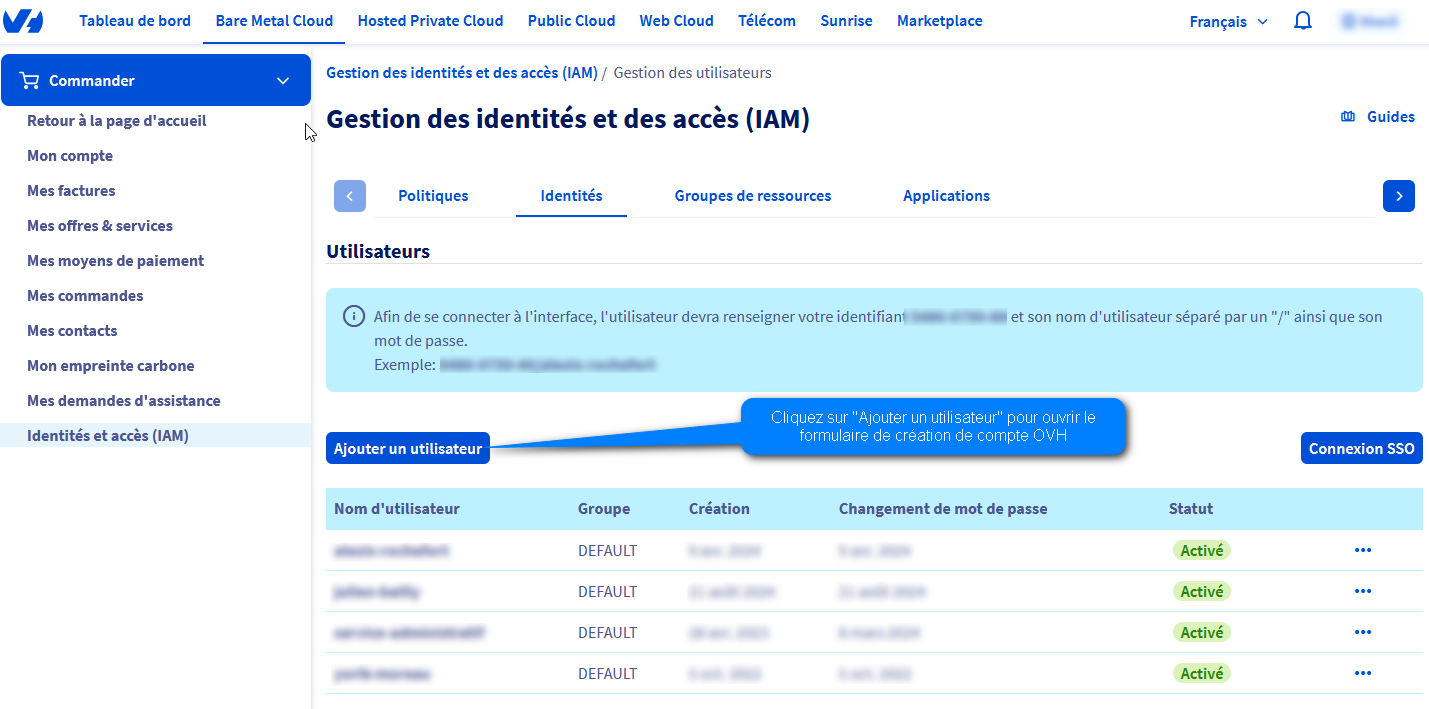Select the Identités tab

tap(571, 196)
